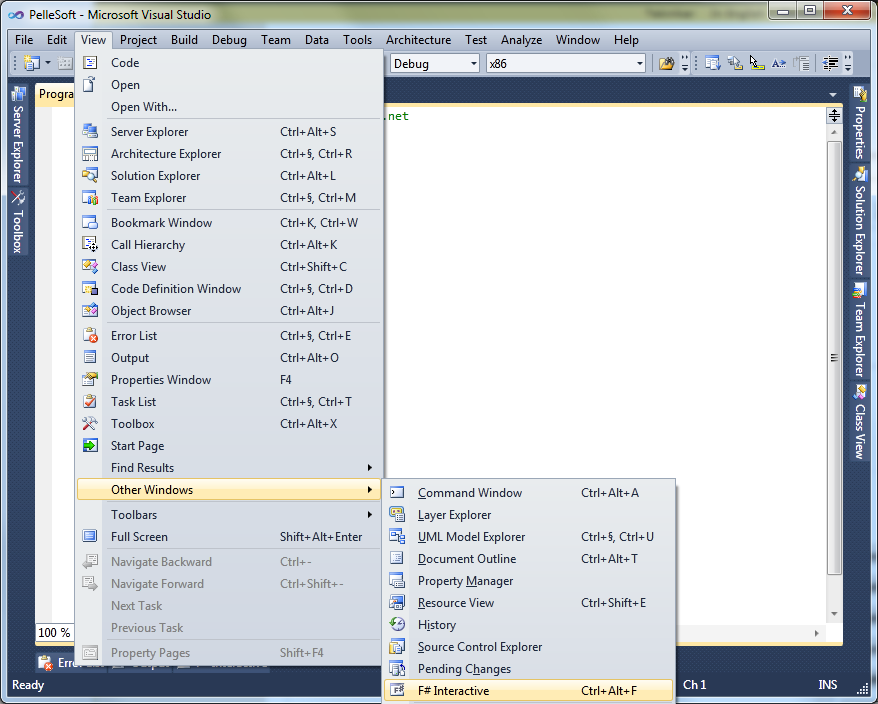Image resolution: width=878 pixels, height=704 pixels.
Task: Expand the Toolbars submenu
Action: coord(370,515)
